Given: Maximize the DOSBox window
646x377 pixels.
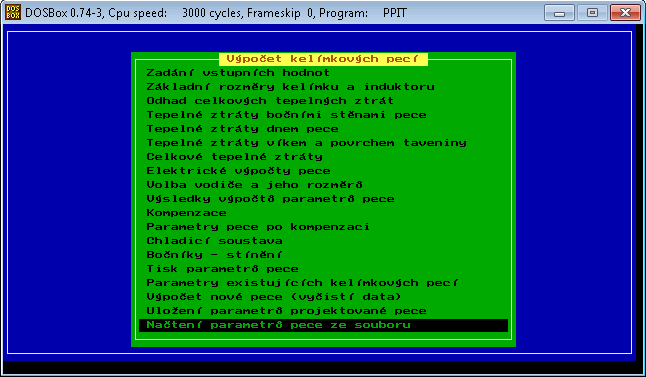Looking at the screenshot, I should [x=592, y=13].
